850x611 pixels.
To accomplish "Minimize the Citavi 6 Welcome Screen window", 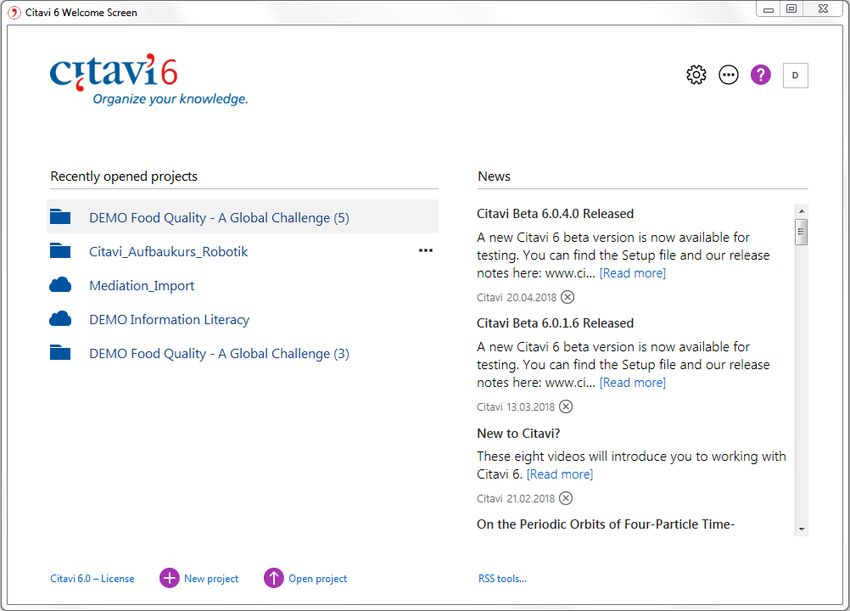I will [769, 9].
